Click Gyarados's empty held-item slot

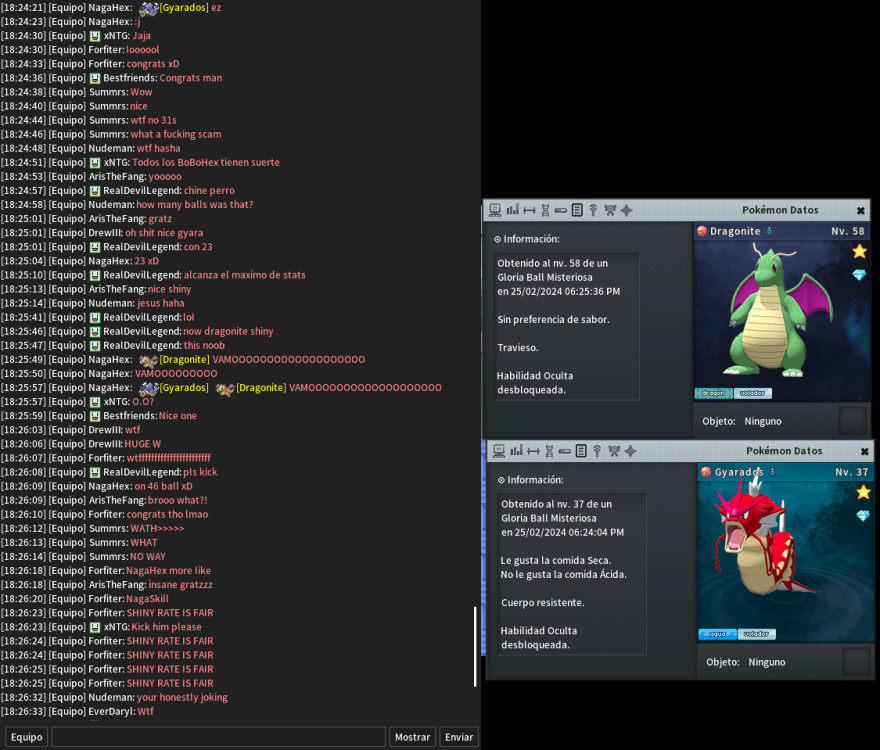pyautogui.click(x=857, y=661)
